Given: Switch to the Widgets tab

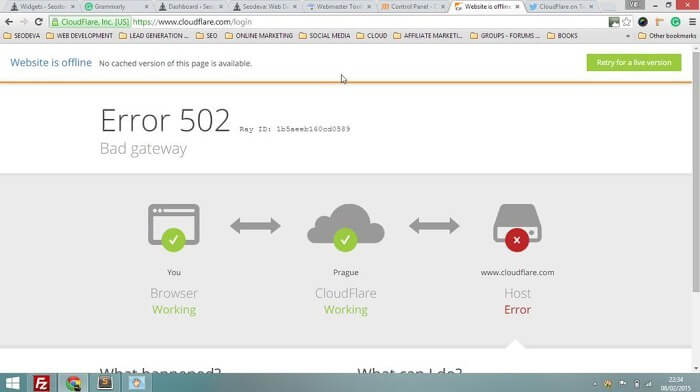Looking at the screenshot, I should pos(42,7).
